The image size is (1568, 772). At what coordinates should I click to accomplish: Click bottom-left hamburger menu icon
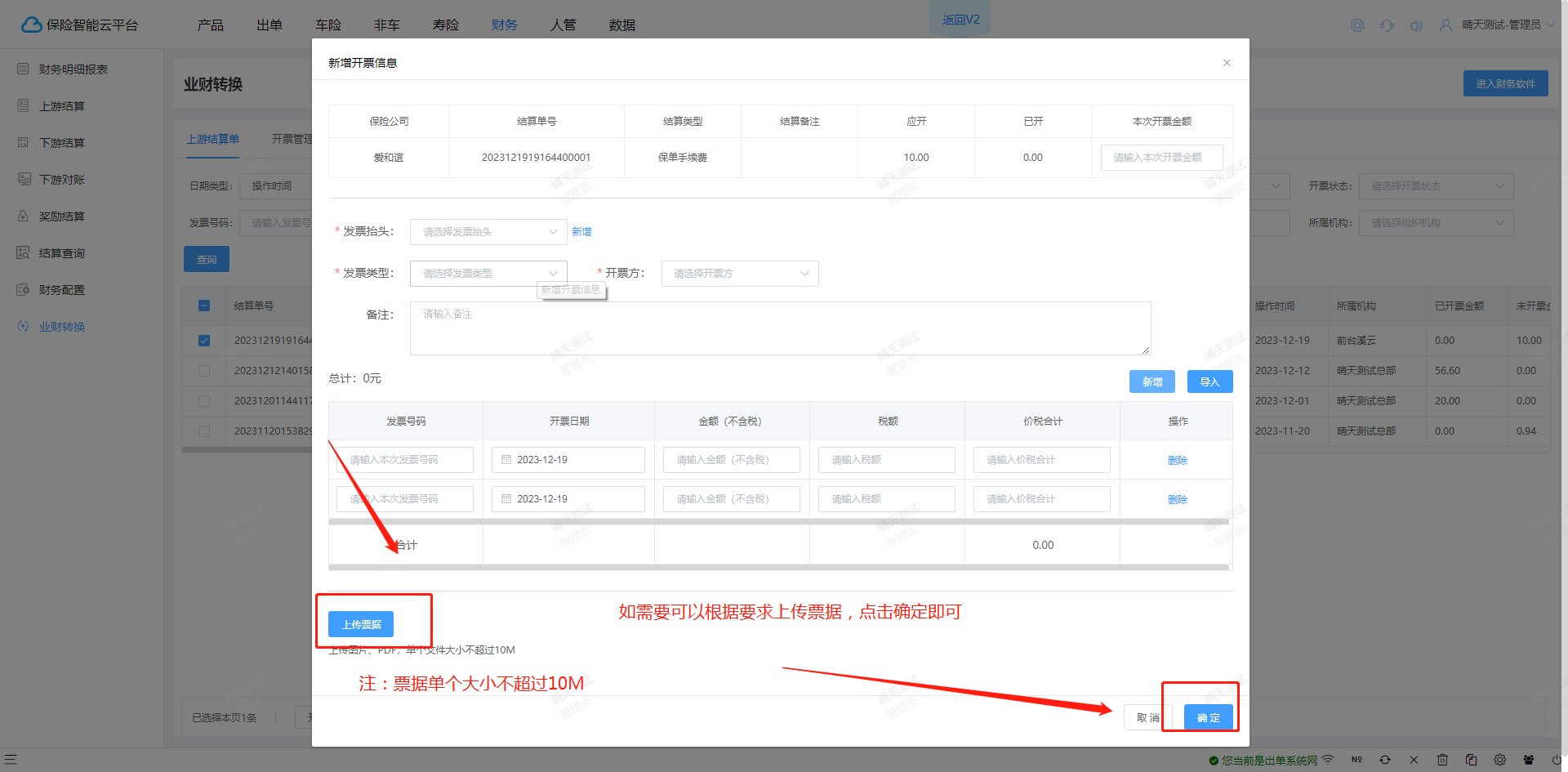pyautogui.click(x=11, y=760)
